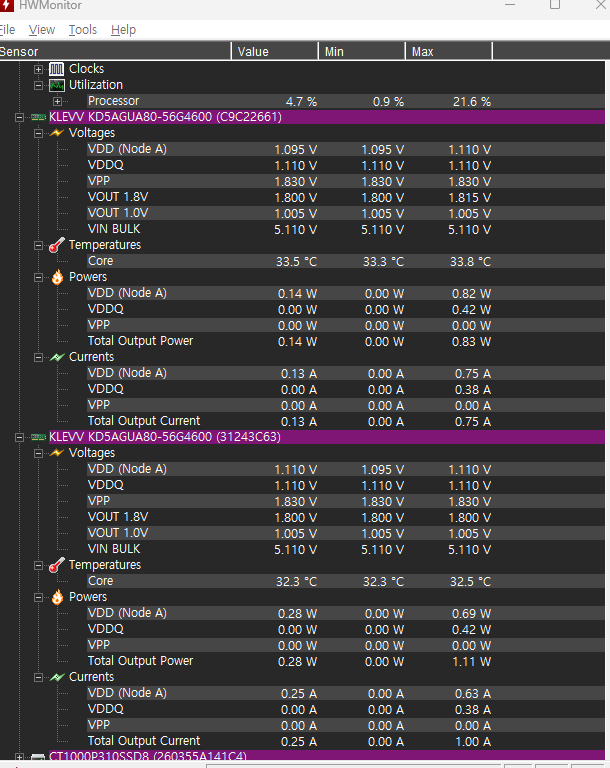The image size is (610, 768).
Task: Click the thermometer icon under KLEVV 31243C63
Action: tap(57, 565)
